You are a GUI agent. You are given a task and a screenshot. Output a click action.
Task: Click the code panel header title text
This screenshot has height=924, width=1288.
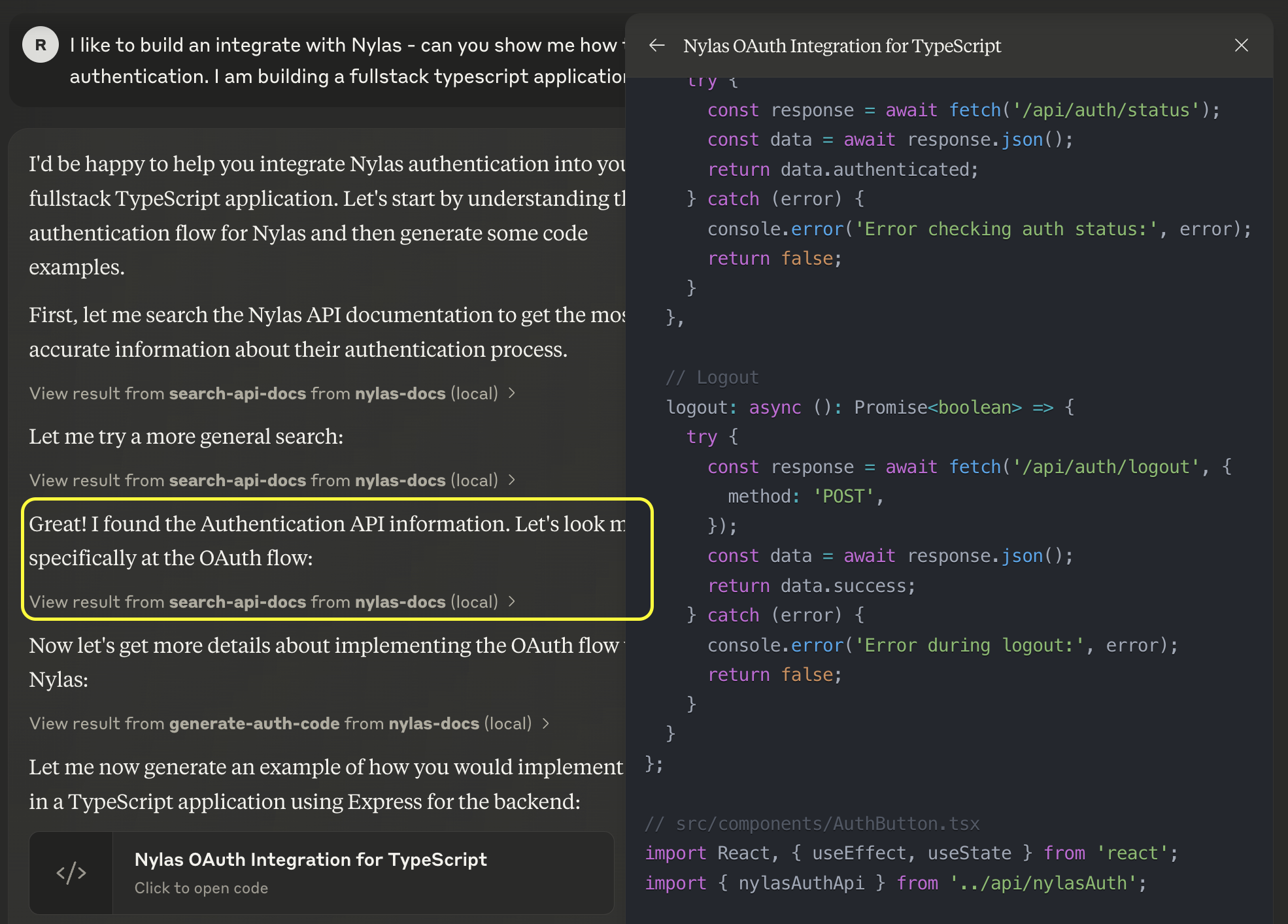click(x=841, y=46)
